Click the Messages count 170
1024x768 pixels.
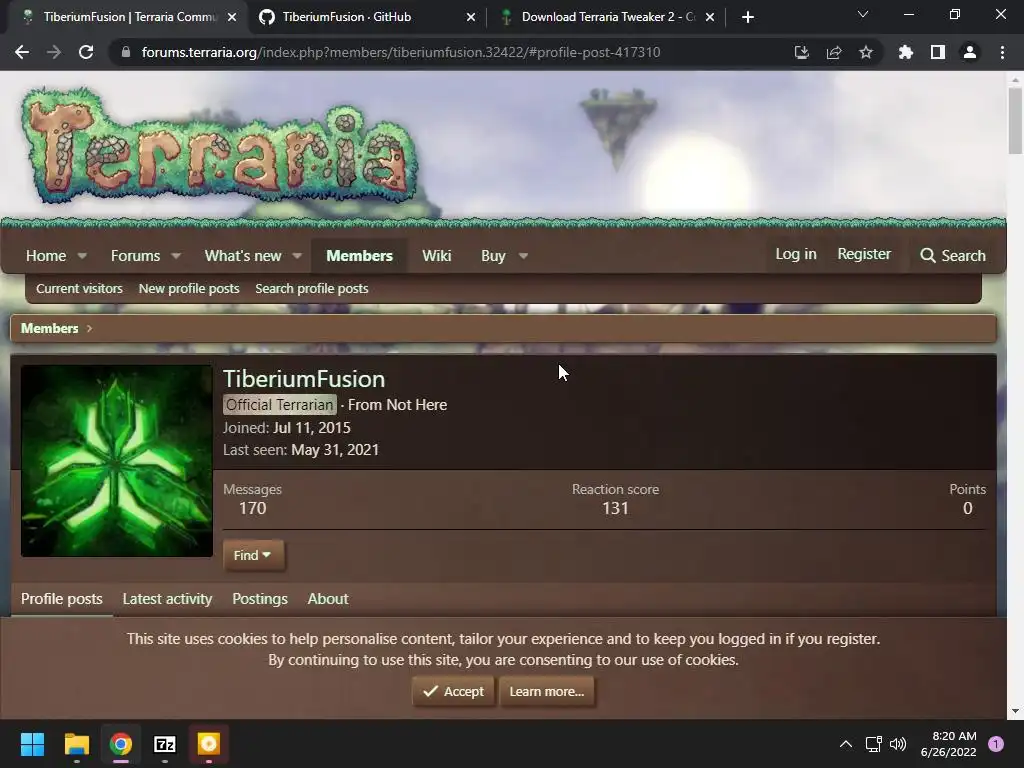252,508
